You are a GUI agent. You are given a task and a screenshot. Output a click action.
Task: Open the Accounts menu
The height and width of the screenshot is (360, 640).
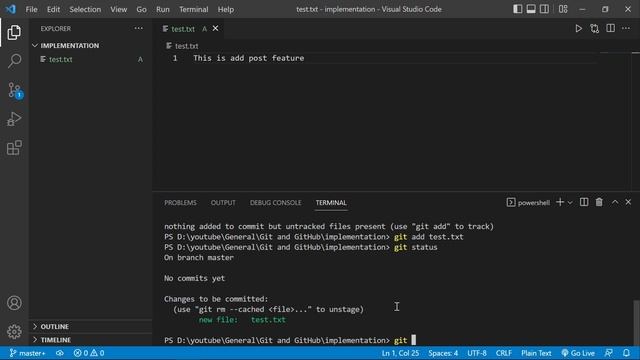[x=14, y=303]
